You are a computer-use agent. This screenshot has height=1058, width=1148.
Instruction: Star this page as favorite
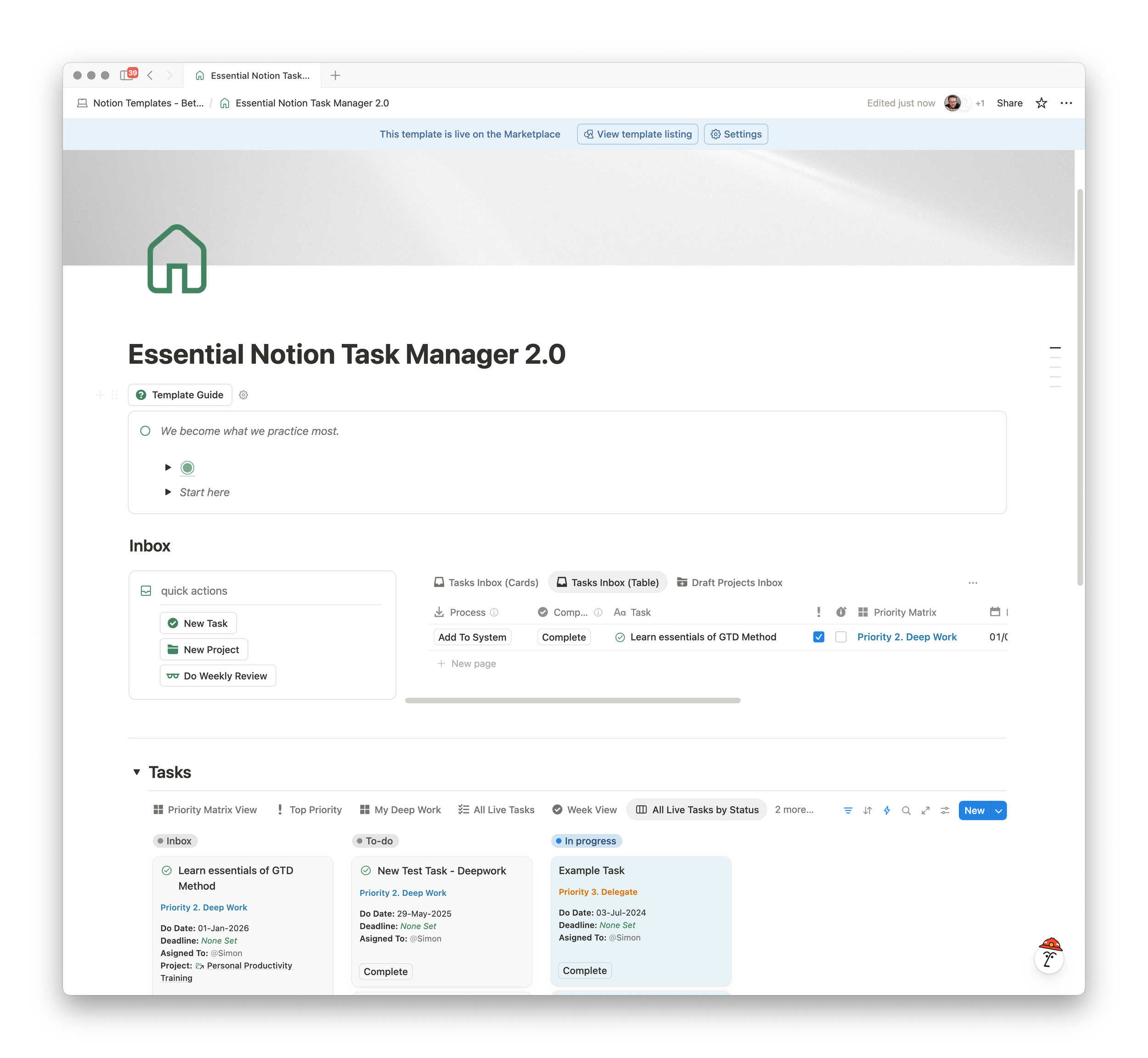point(1041,103)
